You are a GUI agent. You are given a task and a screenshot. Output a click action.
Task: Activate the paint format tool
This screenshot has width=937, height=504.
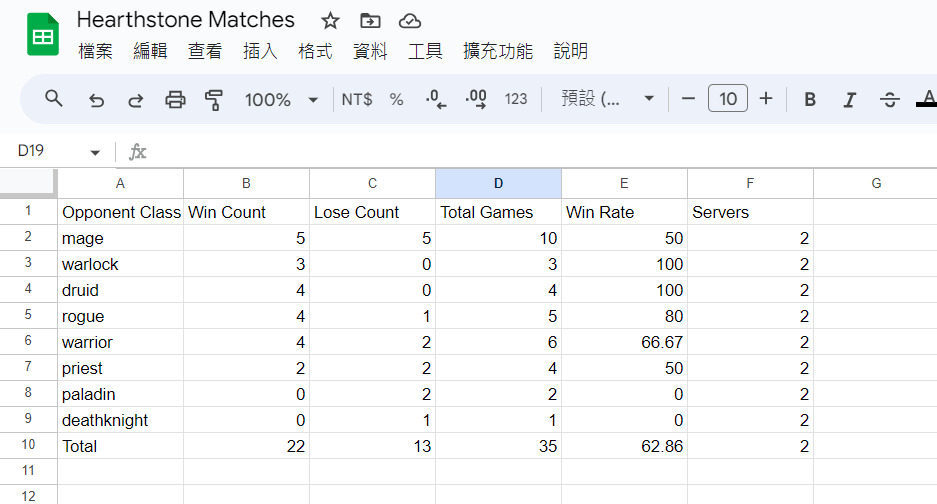coord(213,99)
